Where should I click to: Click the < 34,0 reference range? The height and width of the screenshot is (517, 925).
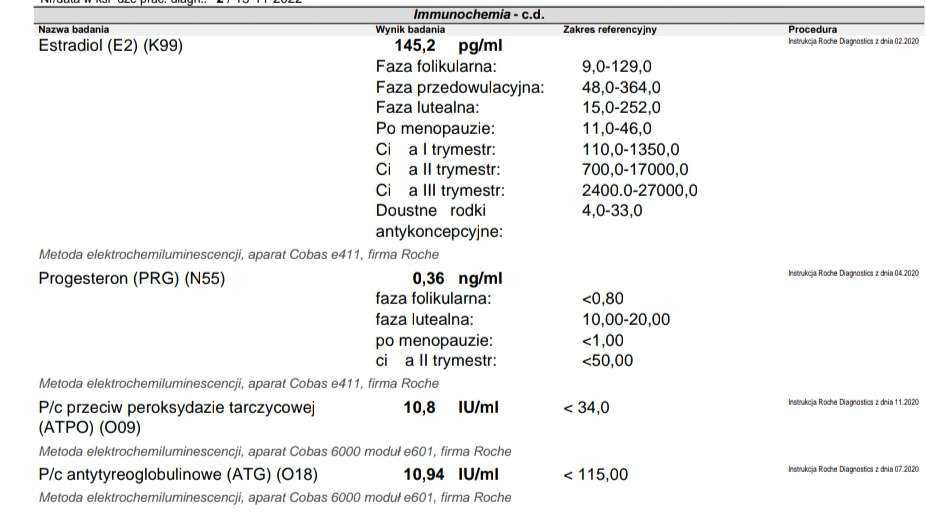pyautogui.click(x=586, y=407)
